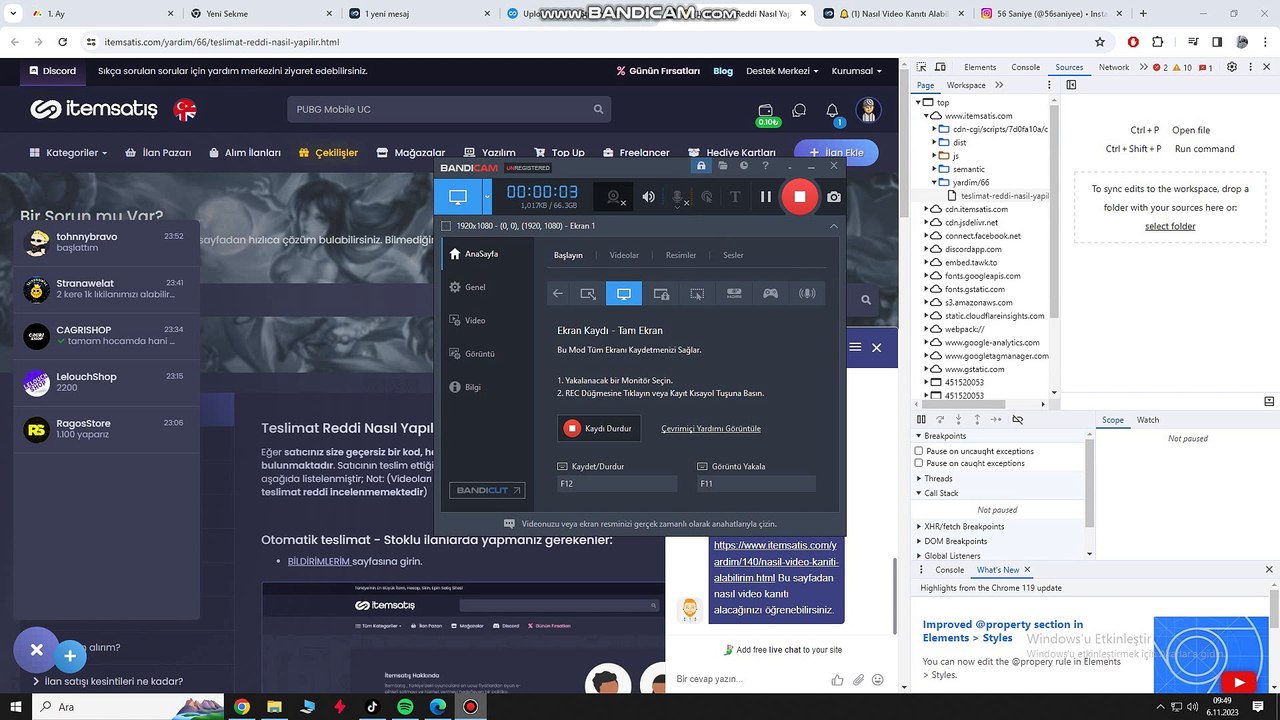Collapse the yardim/66 folder in the tree
Screen dimensions: 1280x720
tap(936, 183)
